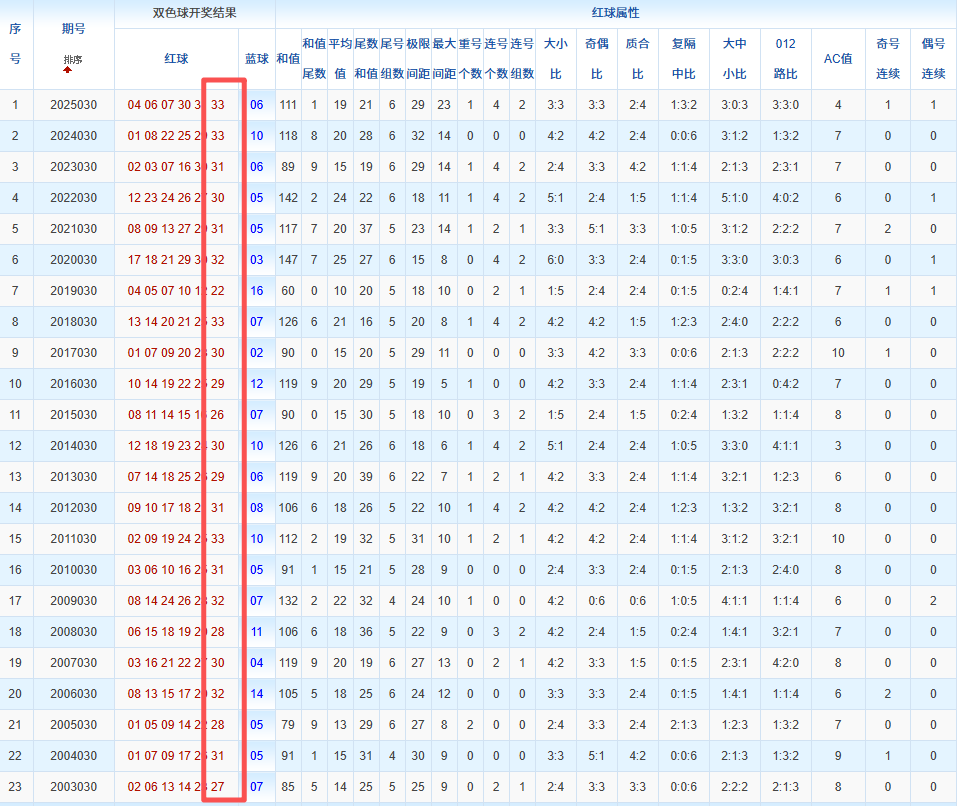Click sum value 147 in row 2020030
958x806 pixels.
coord(288,260)
